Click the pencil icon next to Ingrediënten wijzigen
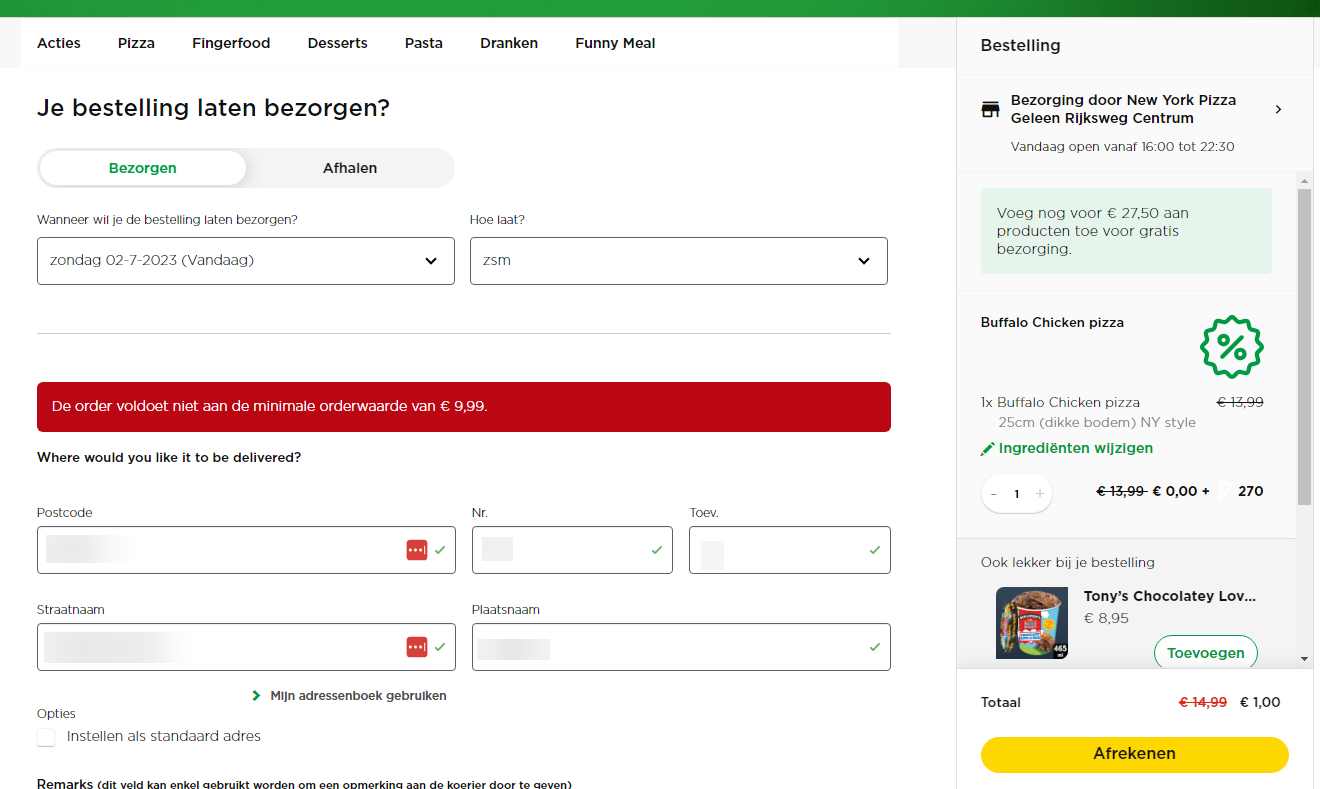This screenshot has height=789, width=1320. 988,449
